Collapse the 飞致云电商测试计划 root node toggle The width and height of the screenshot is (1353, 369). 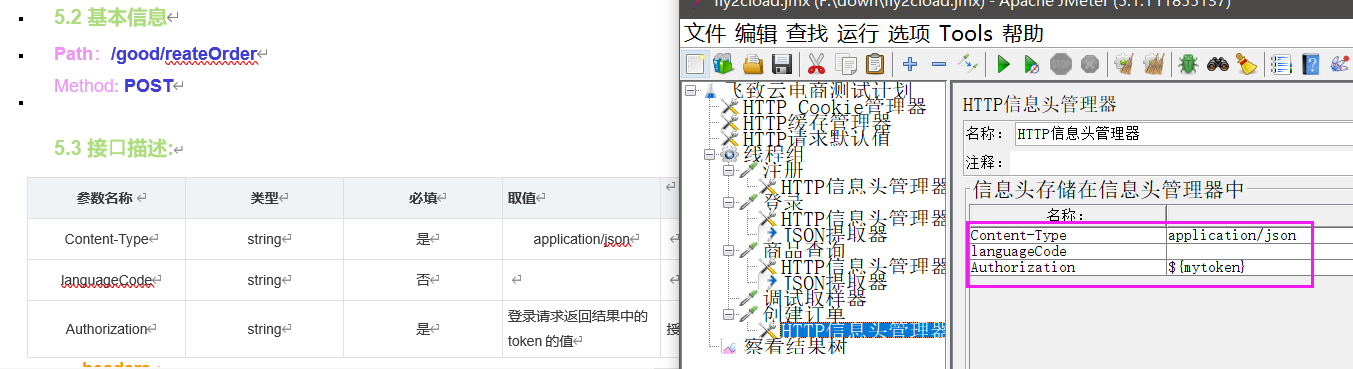click(691, 91)
